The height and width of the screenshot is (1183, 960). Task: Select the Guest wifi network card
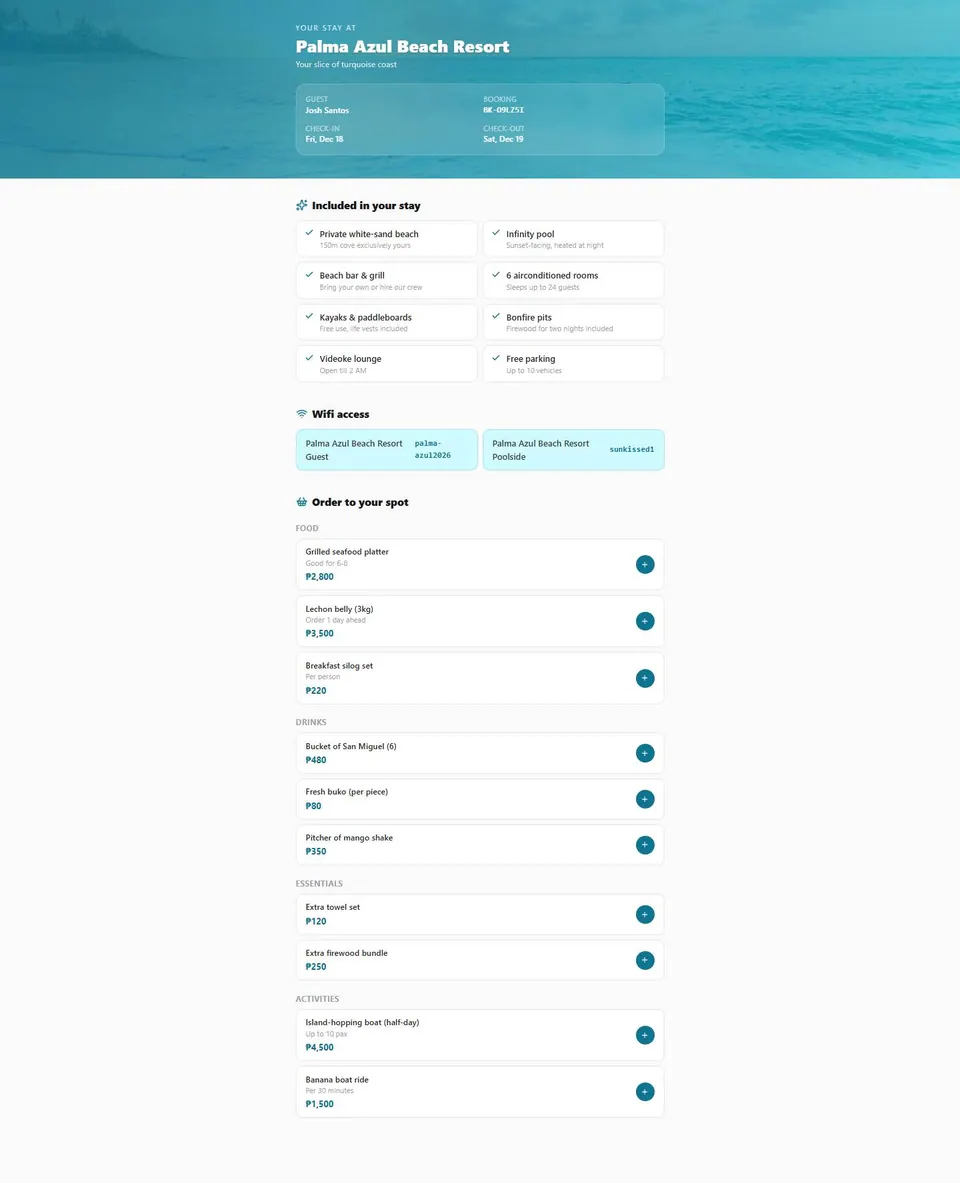[386, 450]
